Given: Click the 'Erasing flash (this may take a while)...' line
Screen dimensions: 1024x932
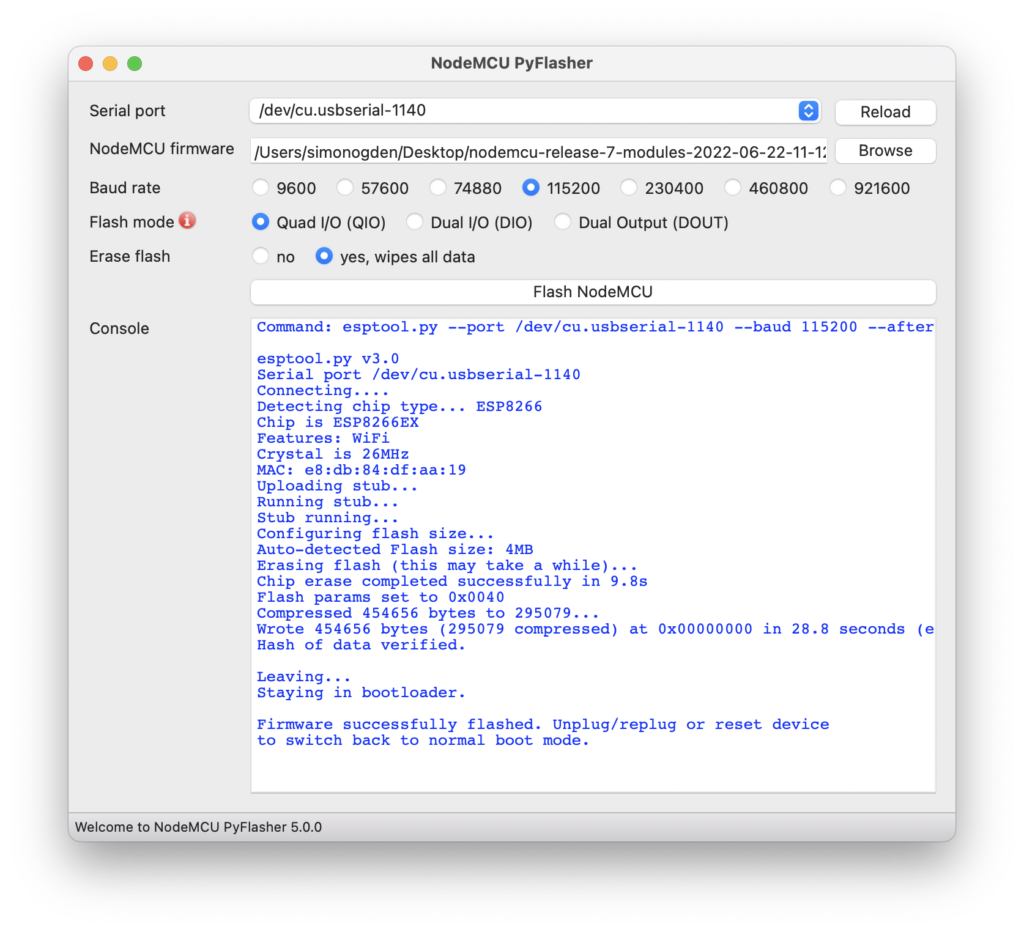Looking at the screenshot, I should click(x=447, y=566).
